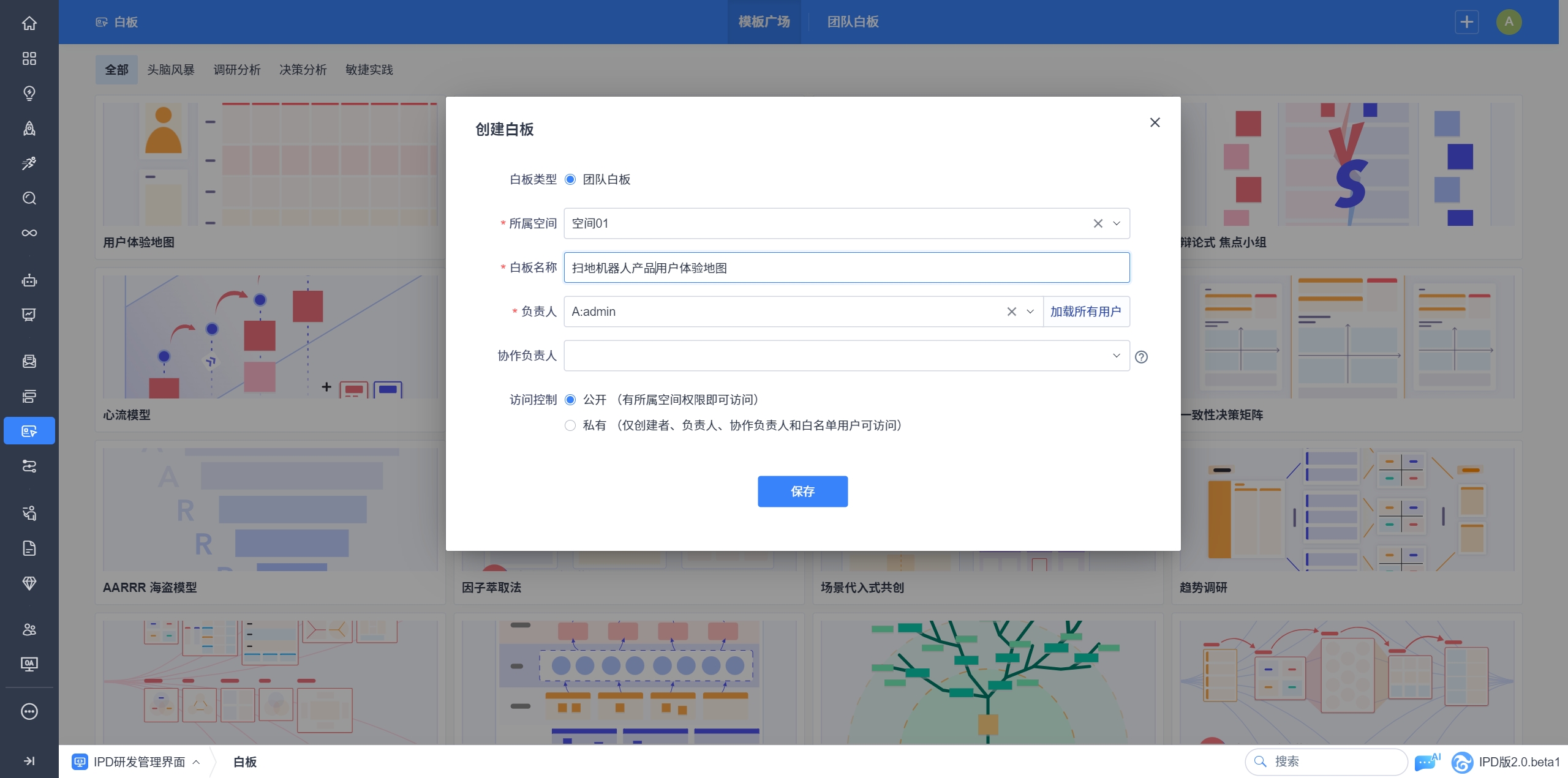Open the lightbulb ideas icon in sidebar

pos(29,93)
